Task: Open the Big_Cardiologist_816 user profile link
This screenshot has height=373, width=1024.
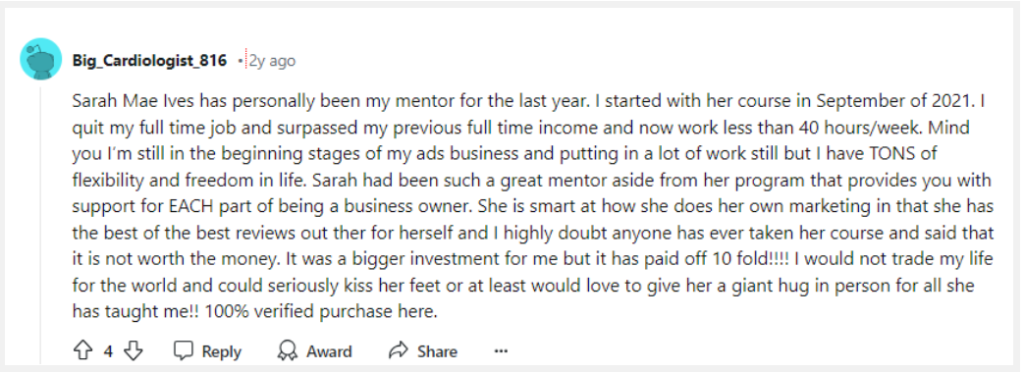Action: tap(150, 61)
